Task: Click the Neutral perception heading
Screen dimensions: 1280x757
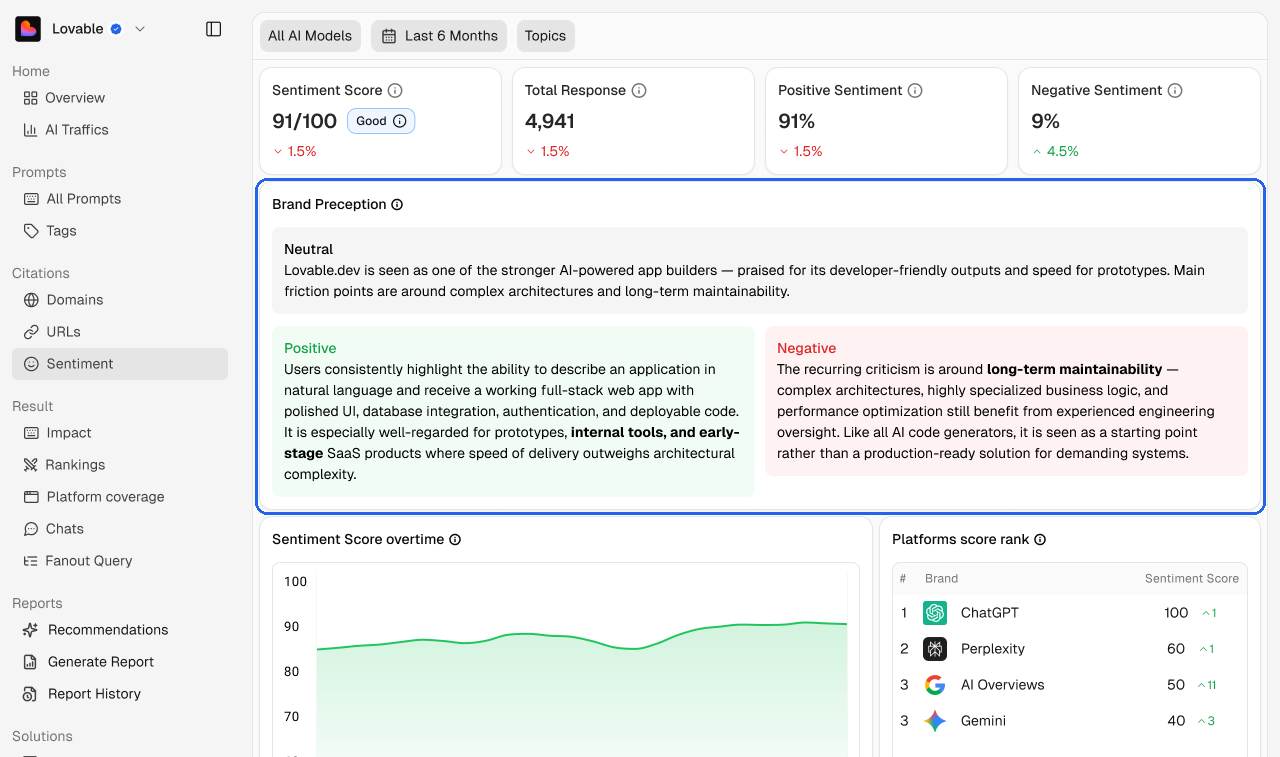Action: (308, 249)
